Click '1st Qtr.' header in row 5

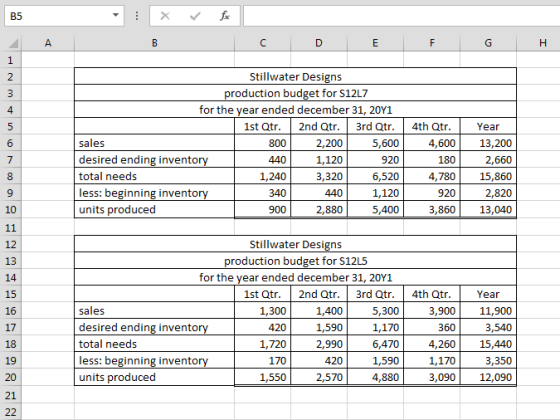pos(262,126)
